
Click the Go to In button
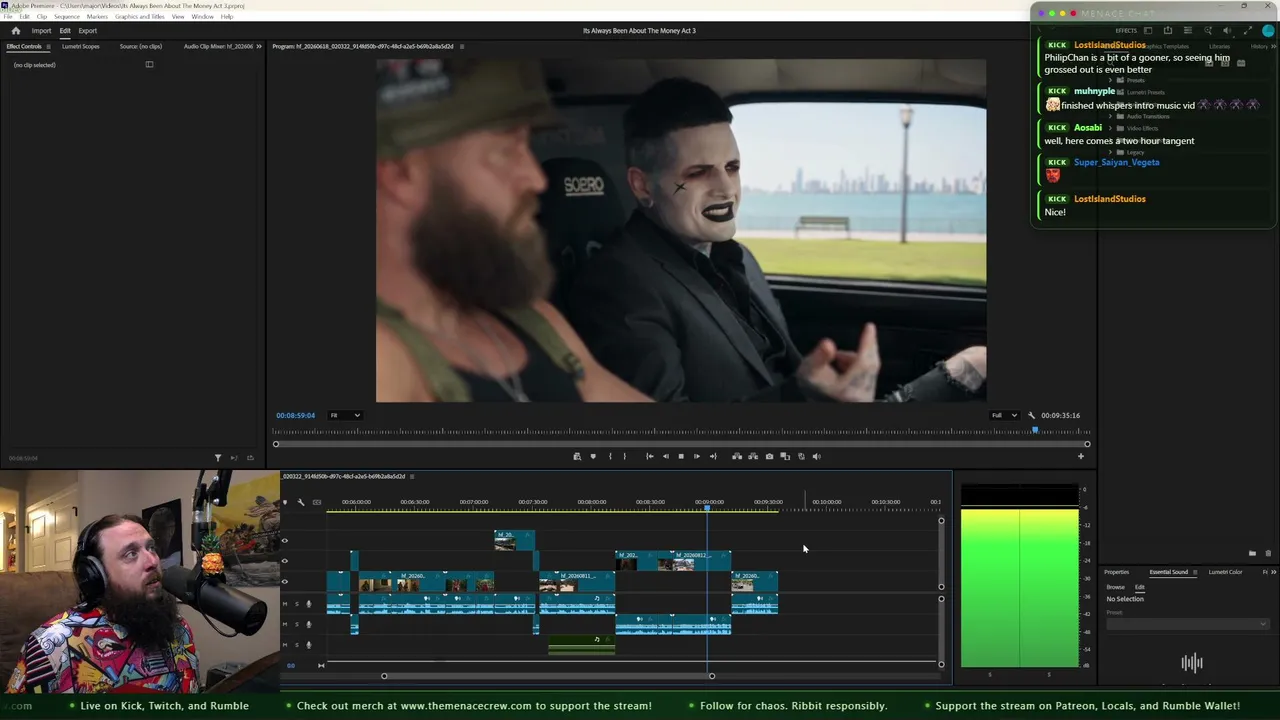point(650,457)
